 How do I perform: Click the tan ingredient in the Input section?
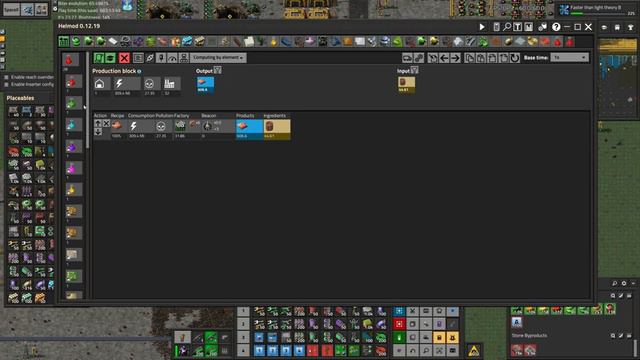[x=407, y=84]
